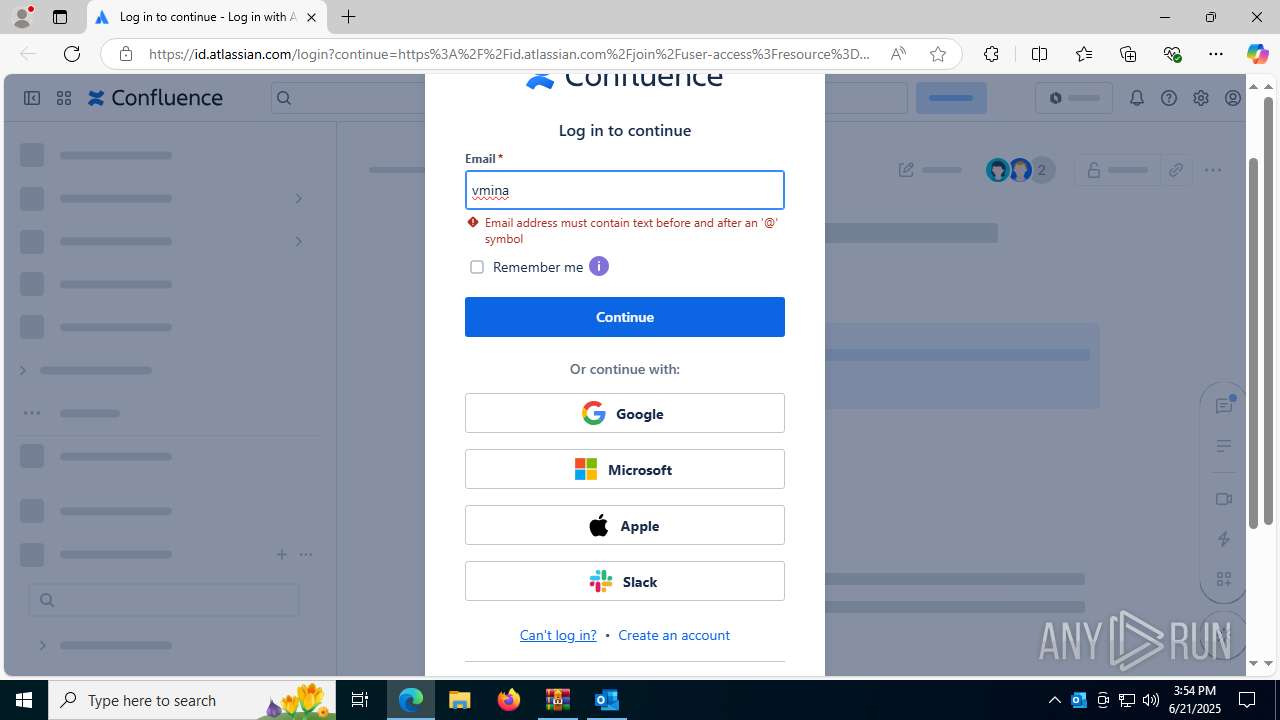Open the video camera icon in right rail
The width and height of the screenshot is (1280, 720).
tap(1224, 499)
